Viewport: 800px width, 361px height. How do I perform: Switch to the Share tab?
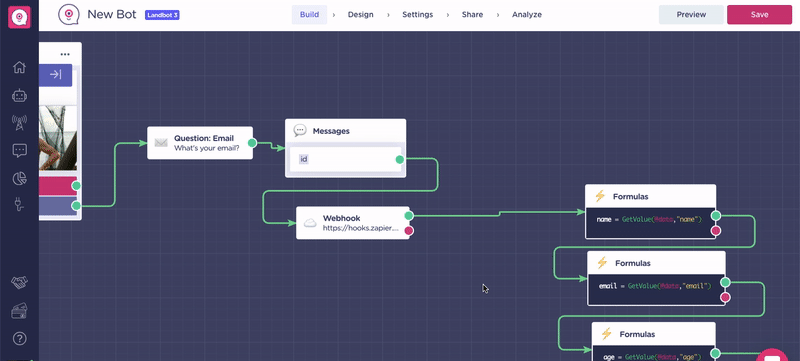(x=472, y=15)
